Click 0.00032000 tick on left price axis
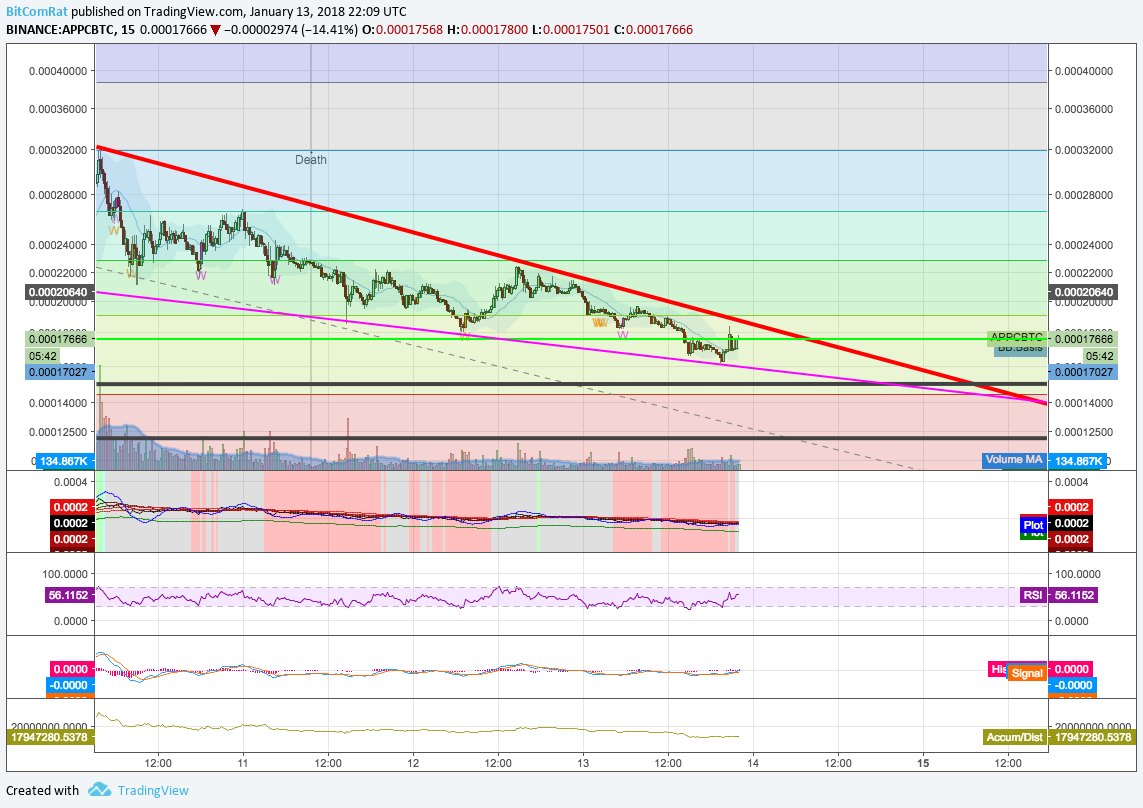 (x=58, y=149)
